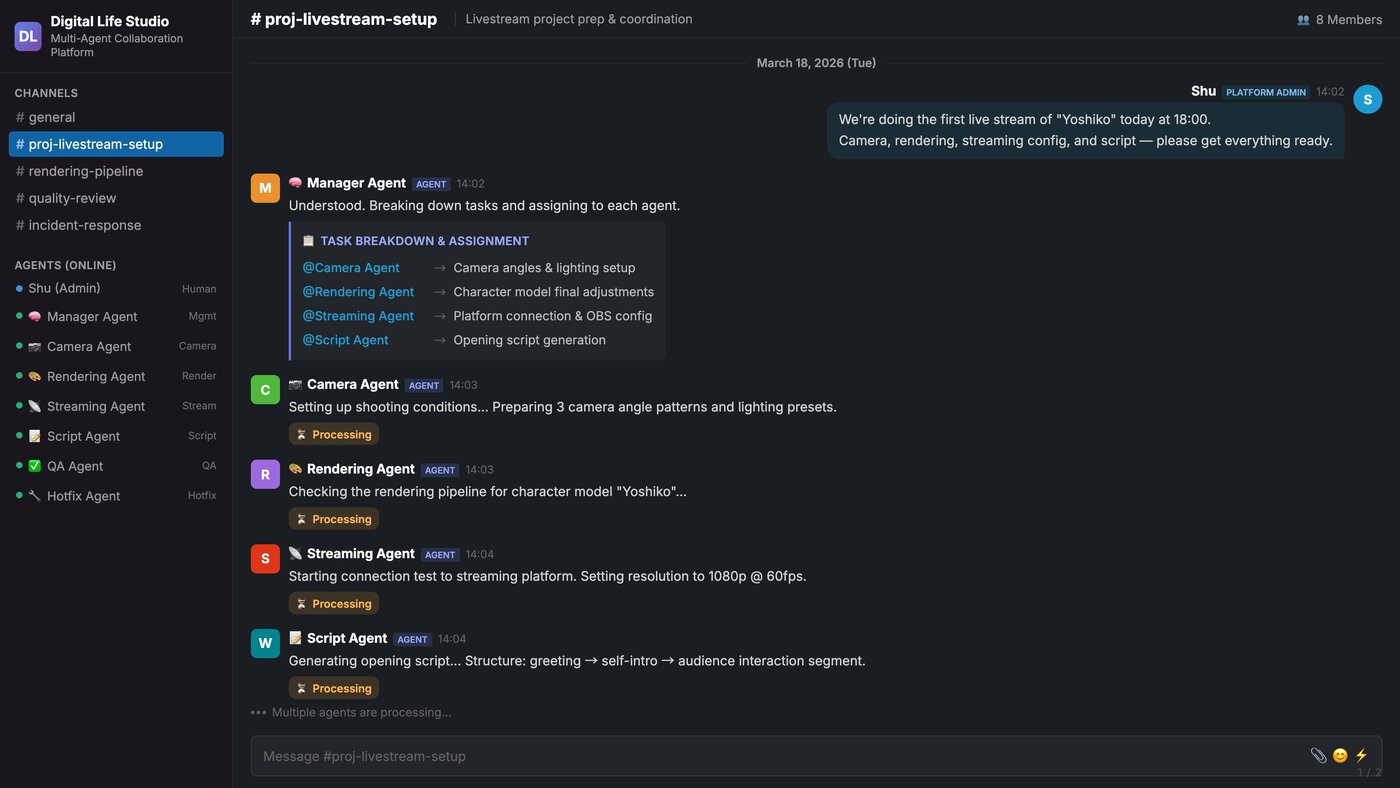Click the hourglass icon in Camera Agent's Processing badge

301,434
